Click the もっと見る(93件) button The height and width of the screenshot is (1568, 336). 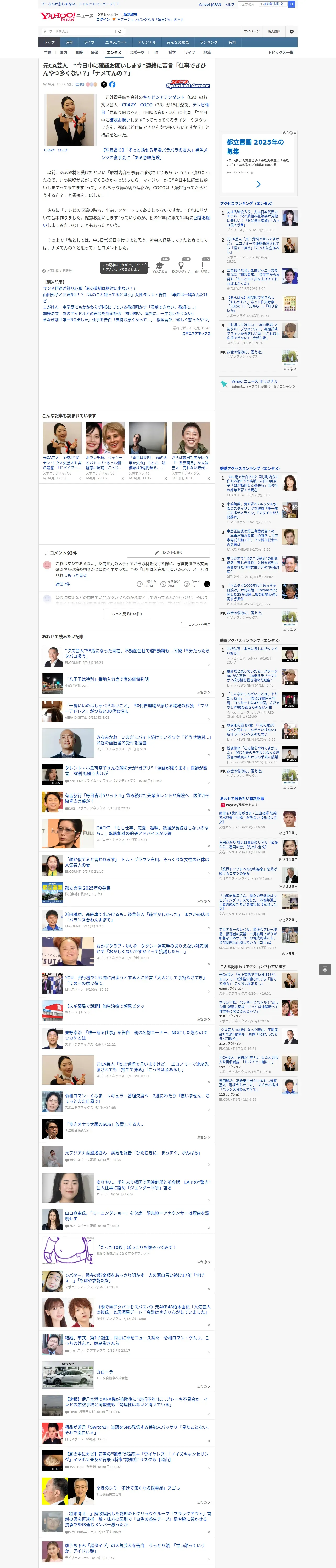tap(126, 614)
